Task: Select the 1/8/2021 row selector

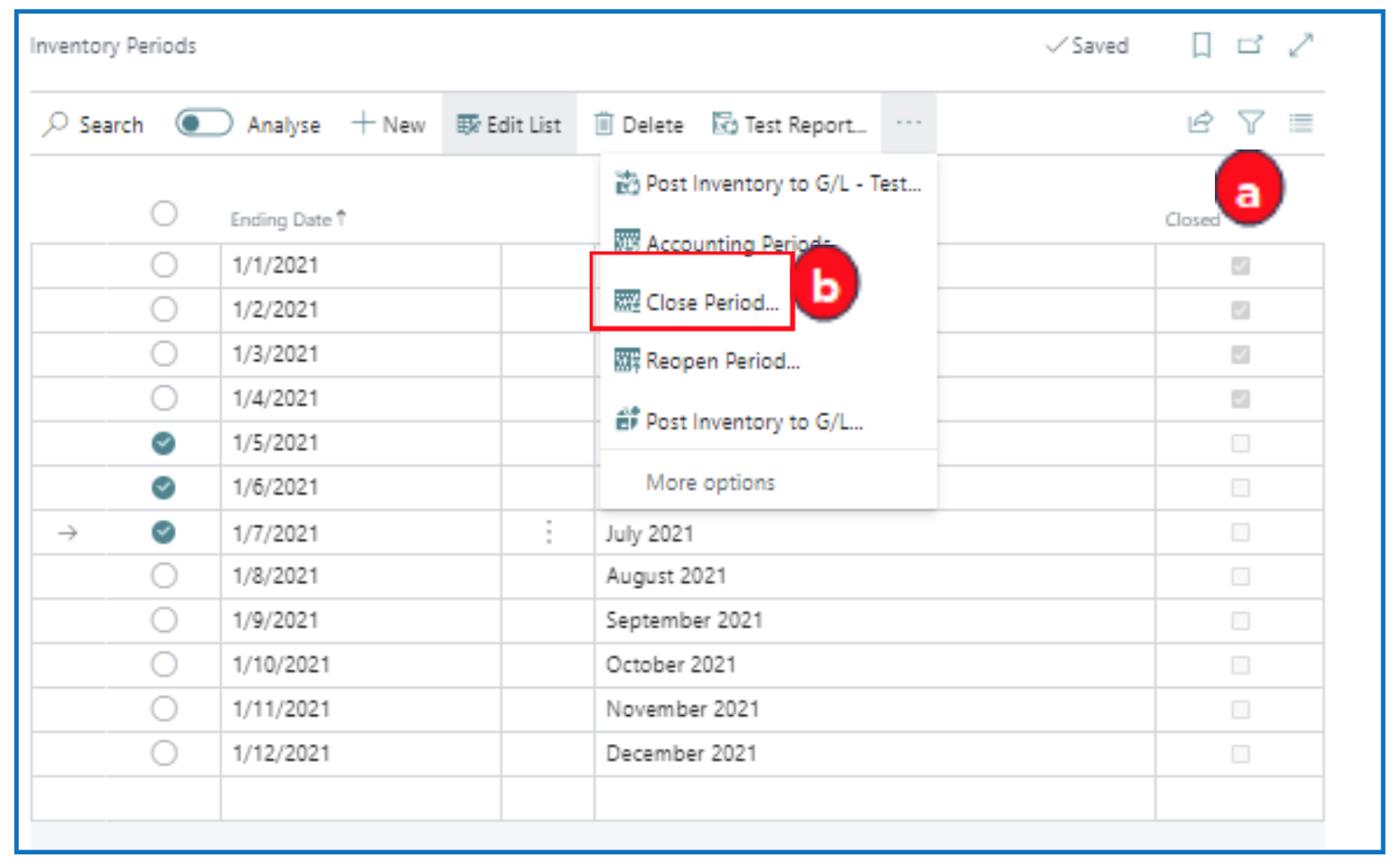Action: coord(164,576)
